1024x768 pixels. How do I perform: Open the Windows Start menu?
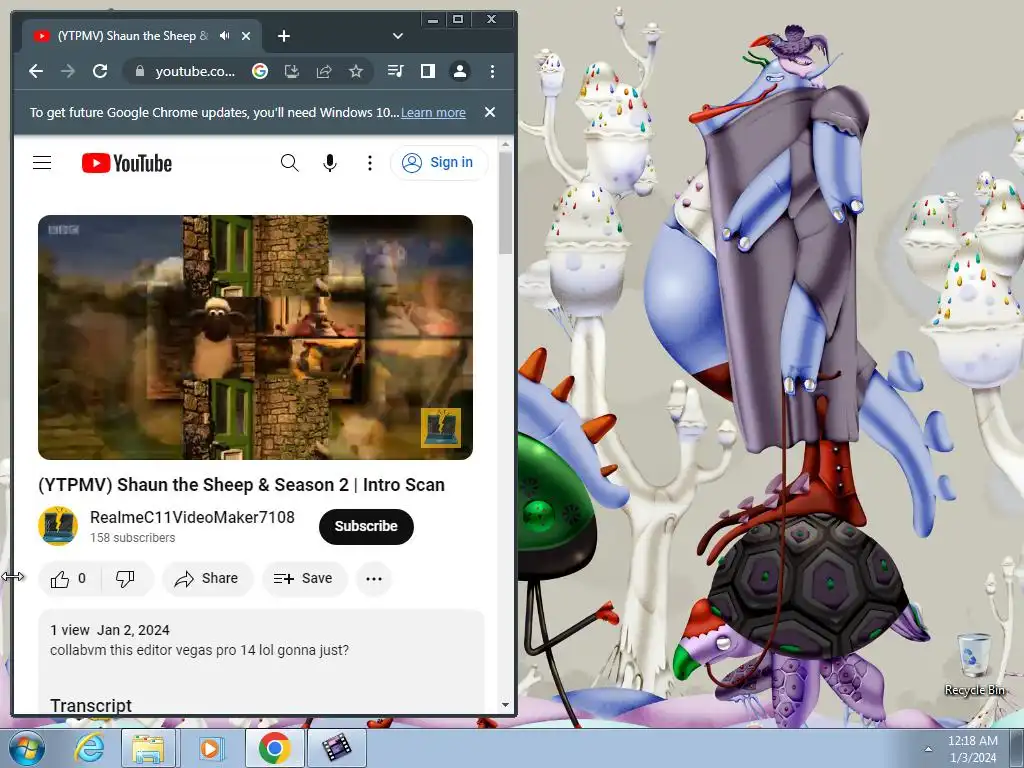25,748
